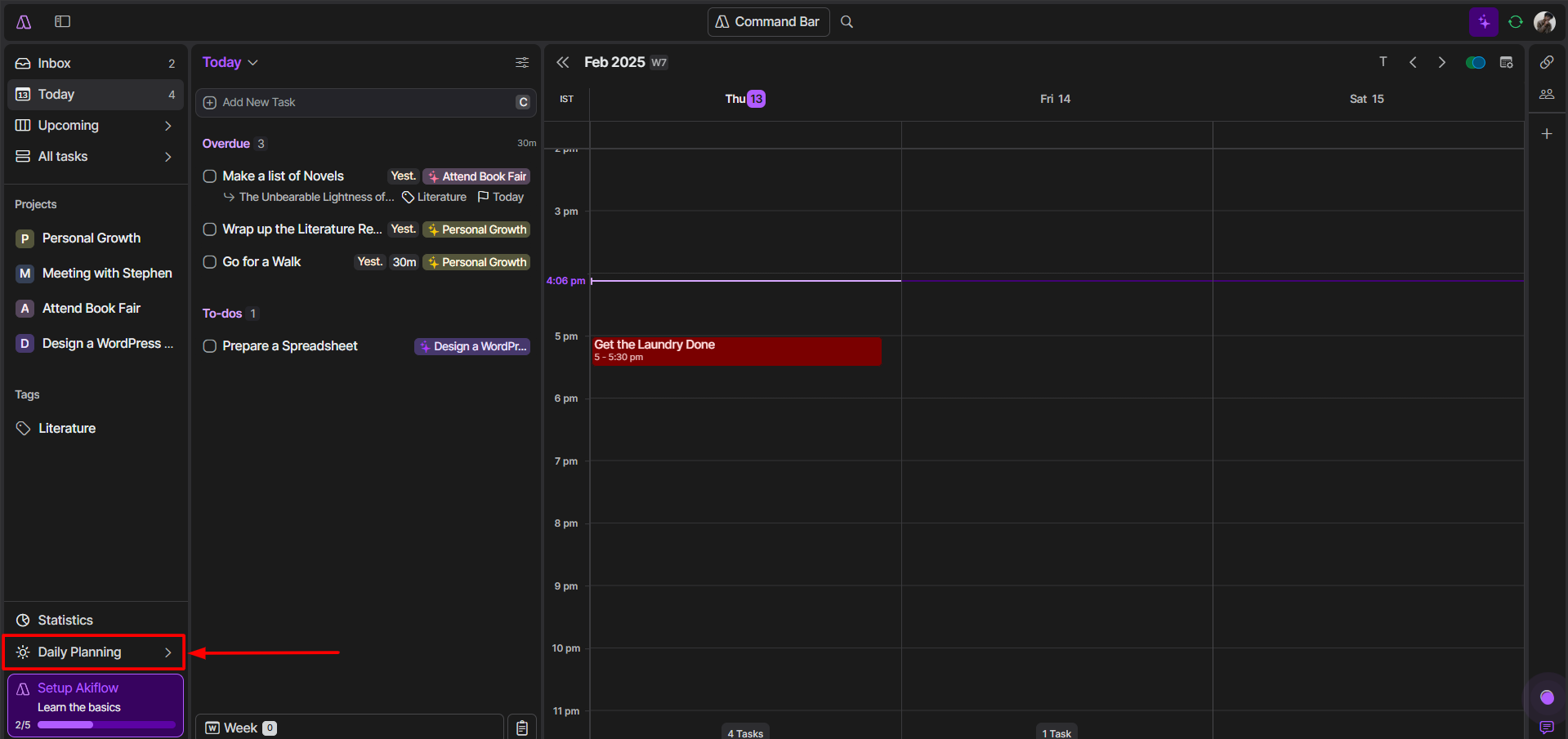This screenshot has height=739, width=1568.
Task: Open Statistics page
Action: pos(96,621)
